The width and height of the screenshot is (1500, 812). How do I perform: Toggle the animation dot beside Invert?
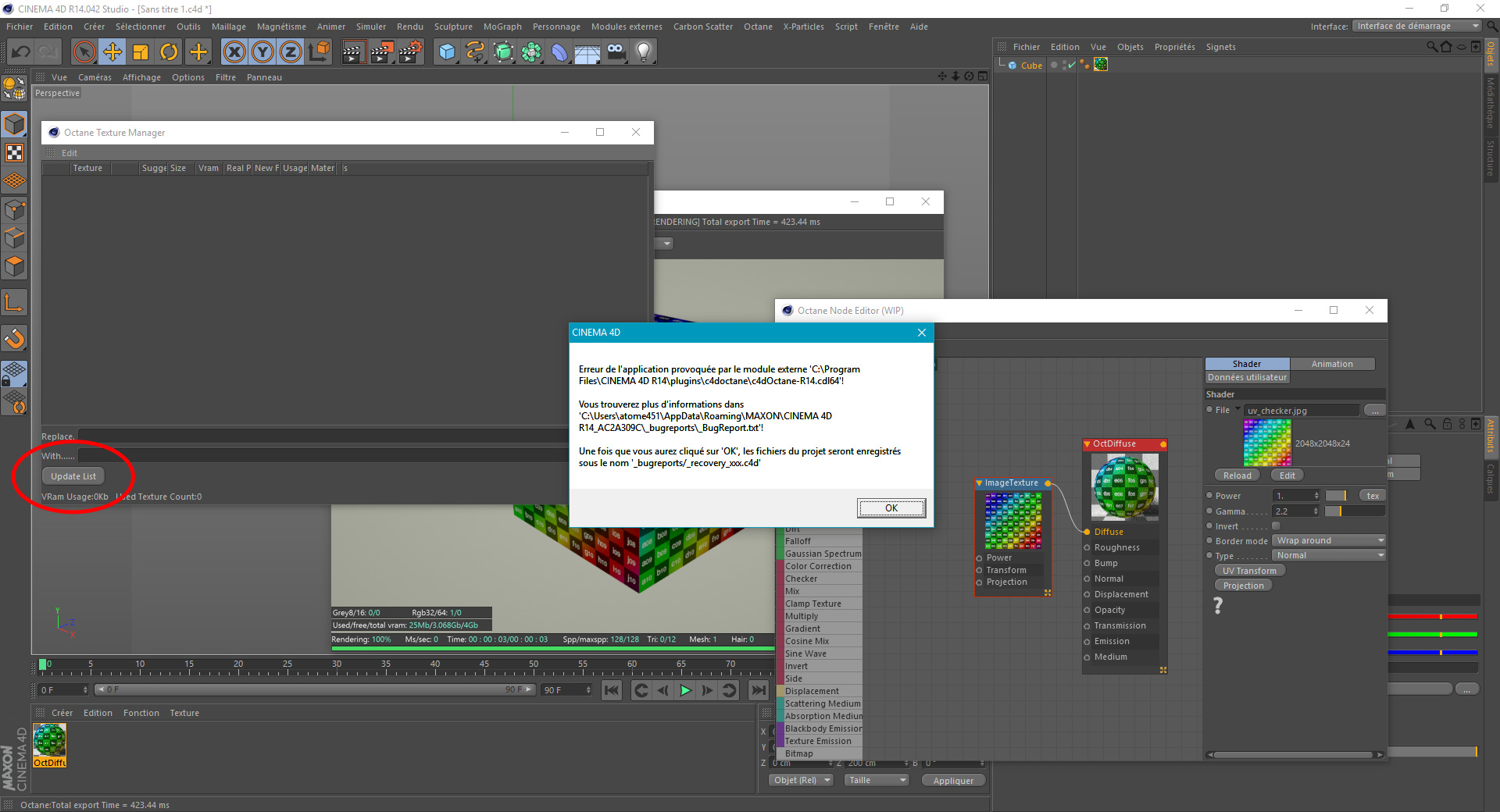(1209, 526)
